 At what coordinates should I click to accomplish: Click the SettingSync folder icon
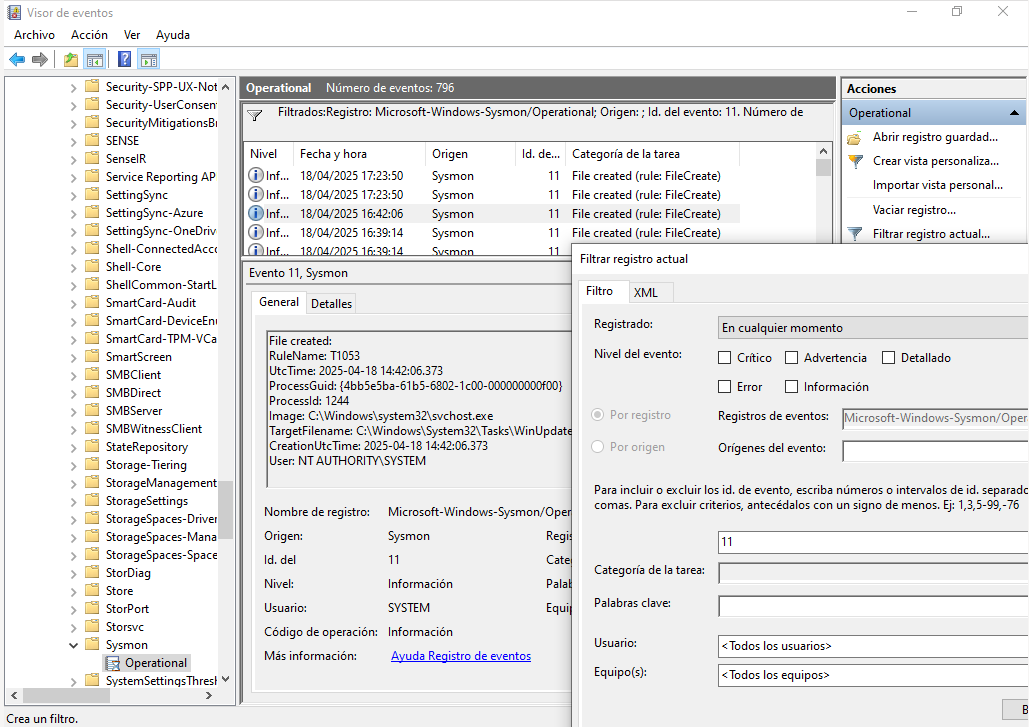(93, 194)
